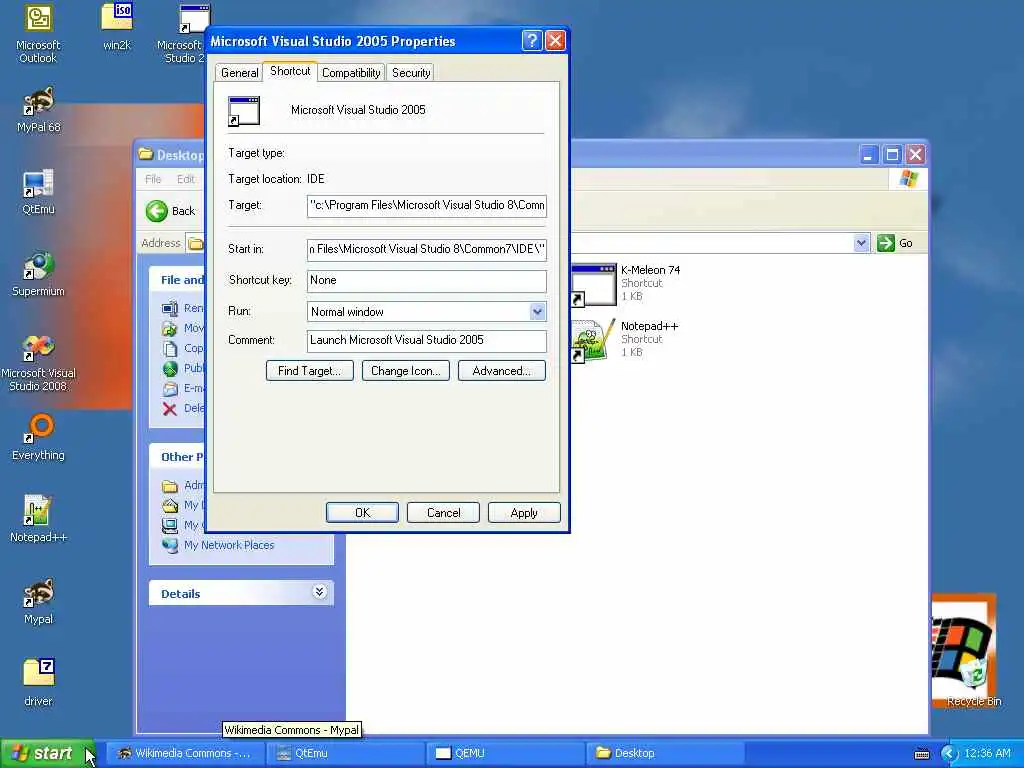
Task: Click the Apply button
Action: (524, 513)
